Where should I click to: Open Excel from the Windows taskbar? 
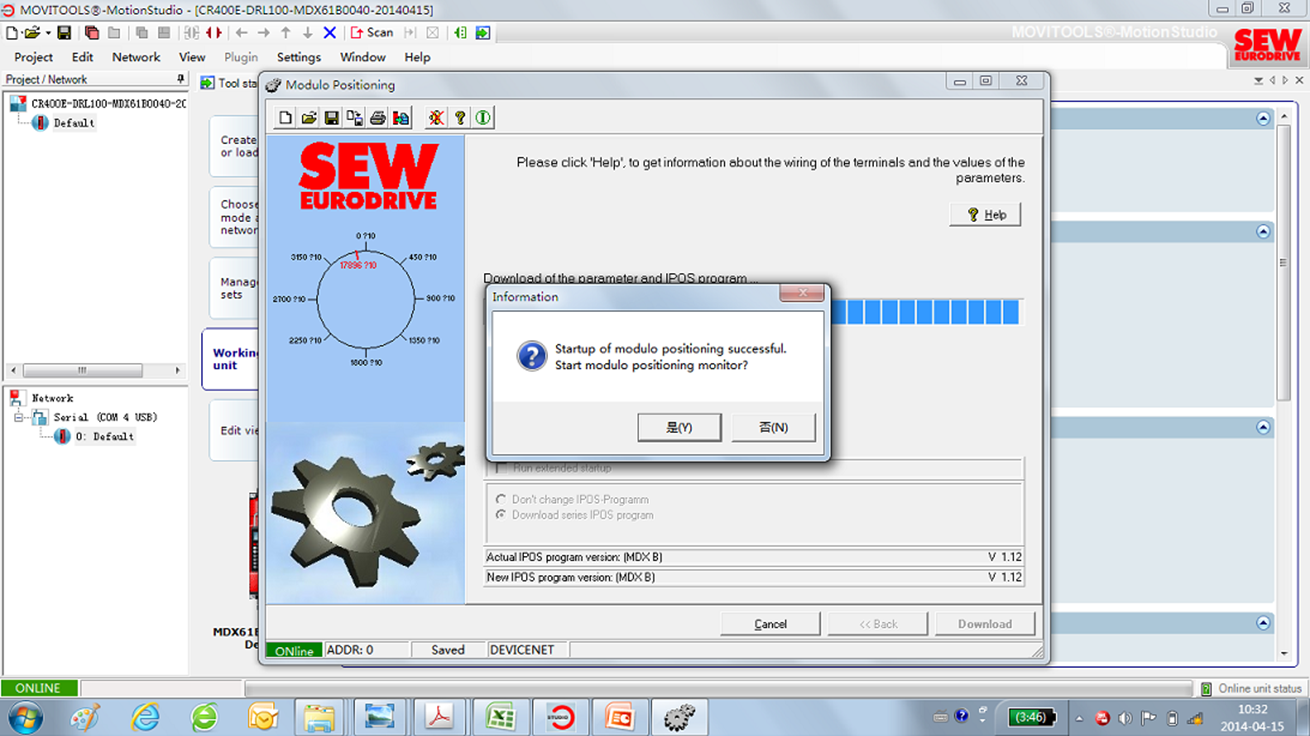(500, 717)
